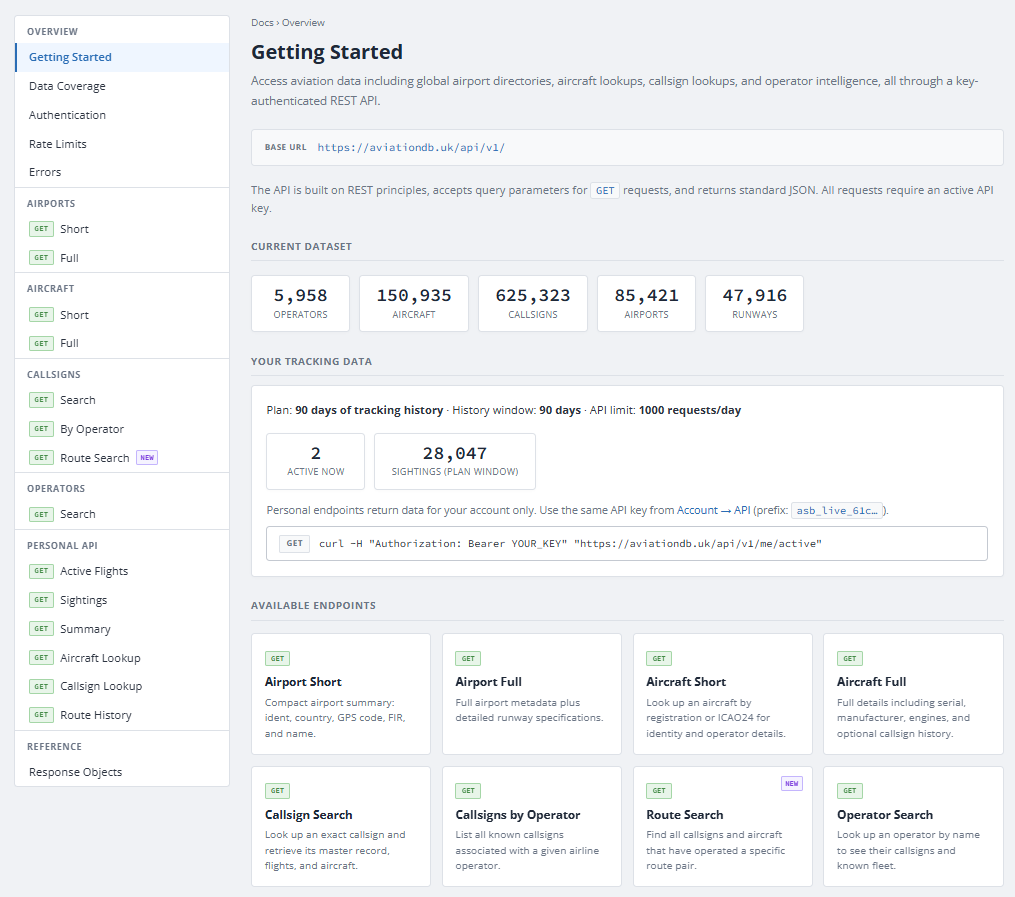Open Route Search in sidebar

pyautogui.click(x=122, y=458)
